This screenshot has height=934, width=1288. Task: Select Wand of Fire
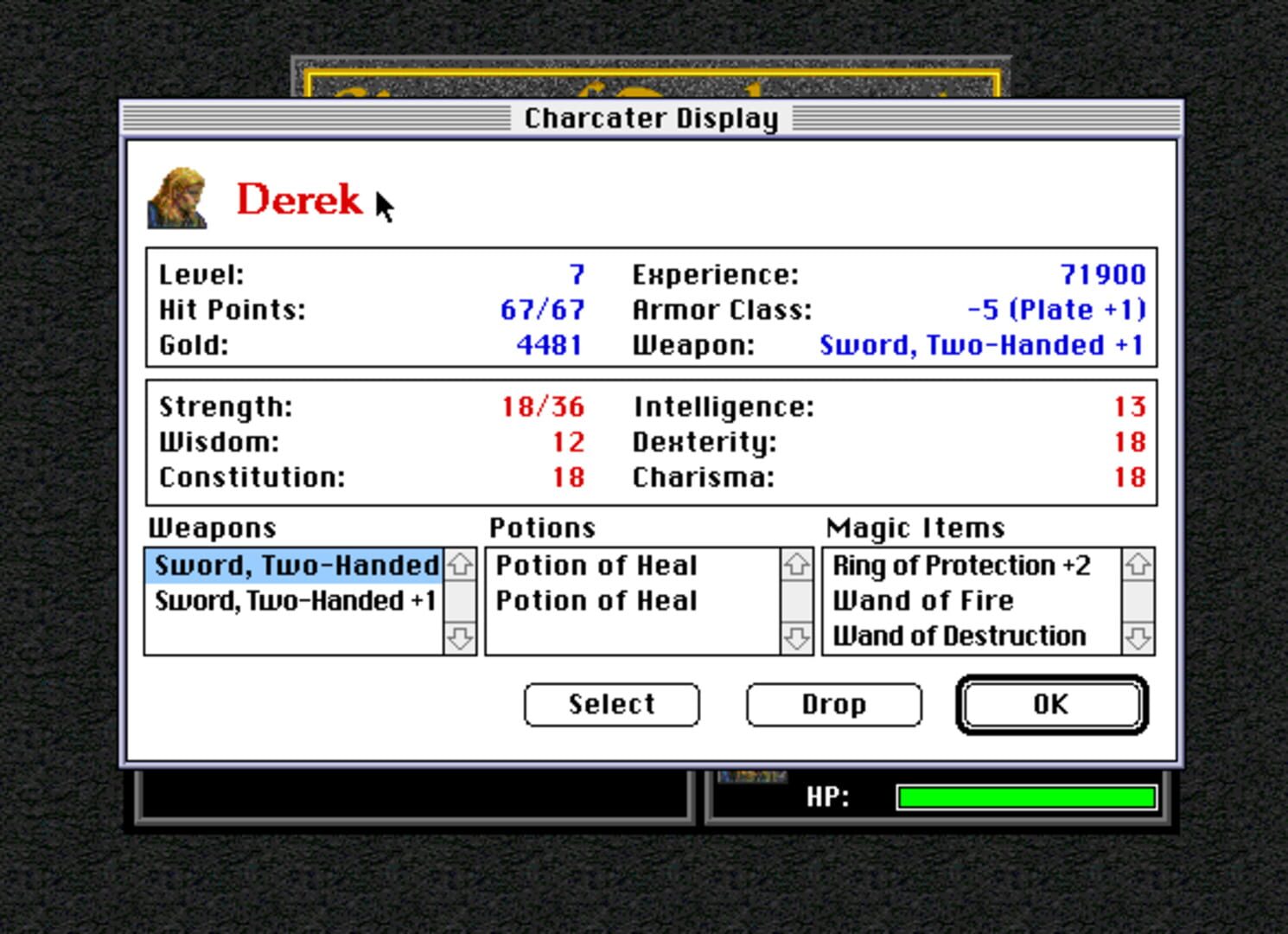click(x=921, y=600)
